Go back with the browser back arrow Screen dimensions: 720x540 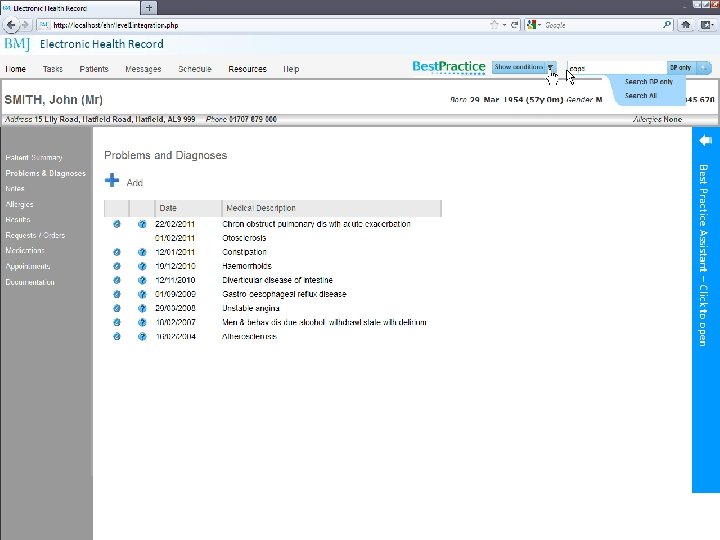pos(11,25)
